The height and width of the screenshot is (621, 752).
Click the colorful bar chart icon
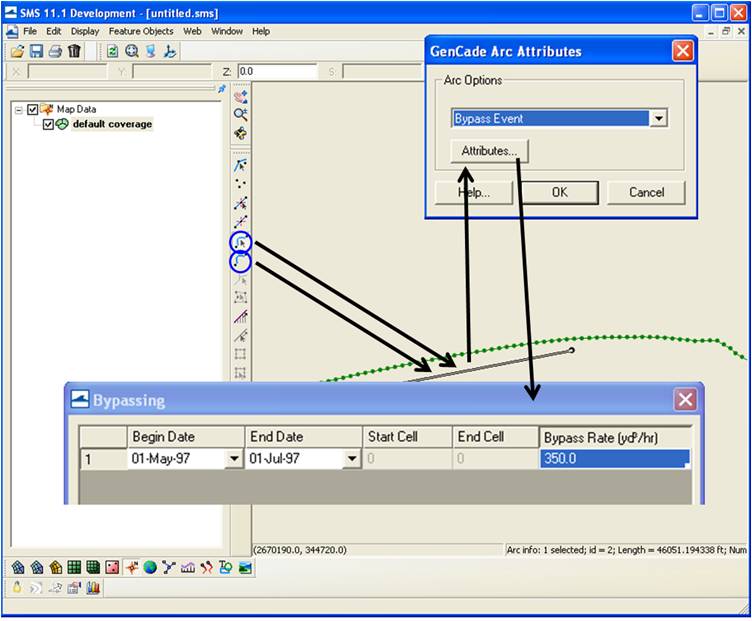click(93, 587)
